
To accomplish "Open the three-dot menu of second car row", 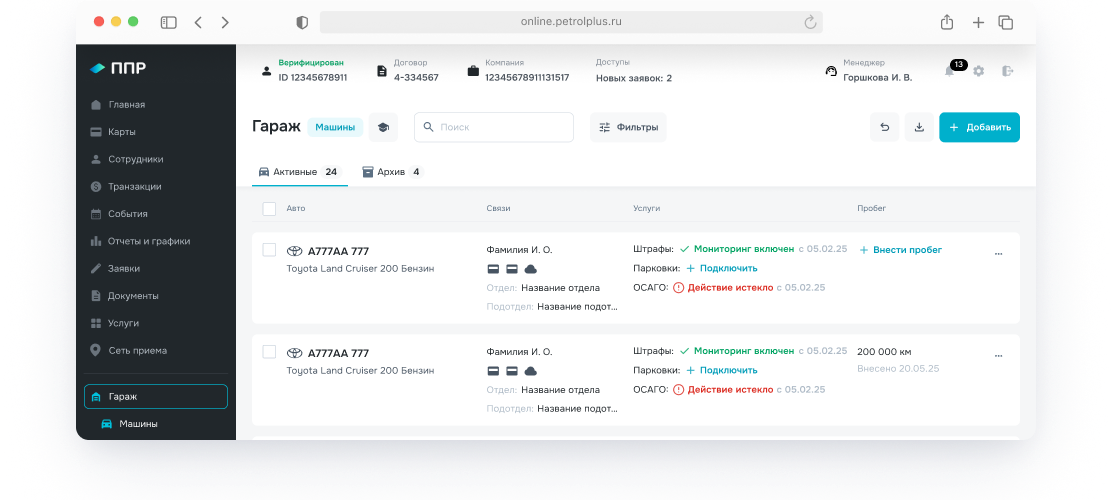I will [998, 356].
